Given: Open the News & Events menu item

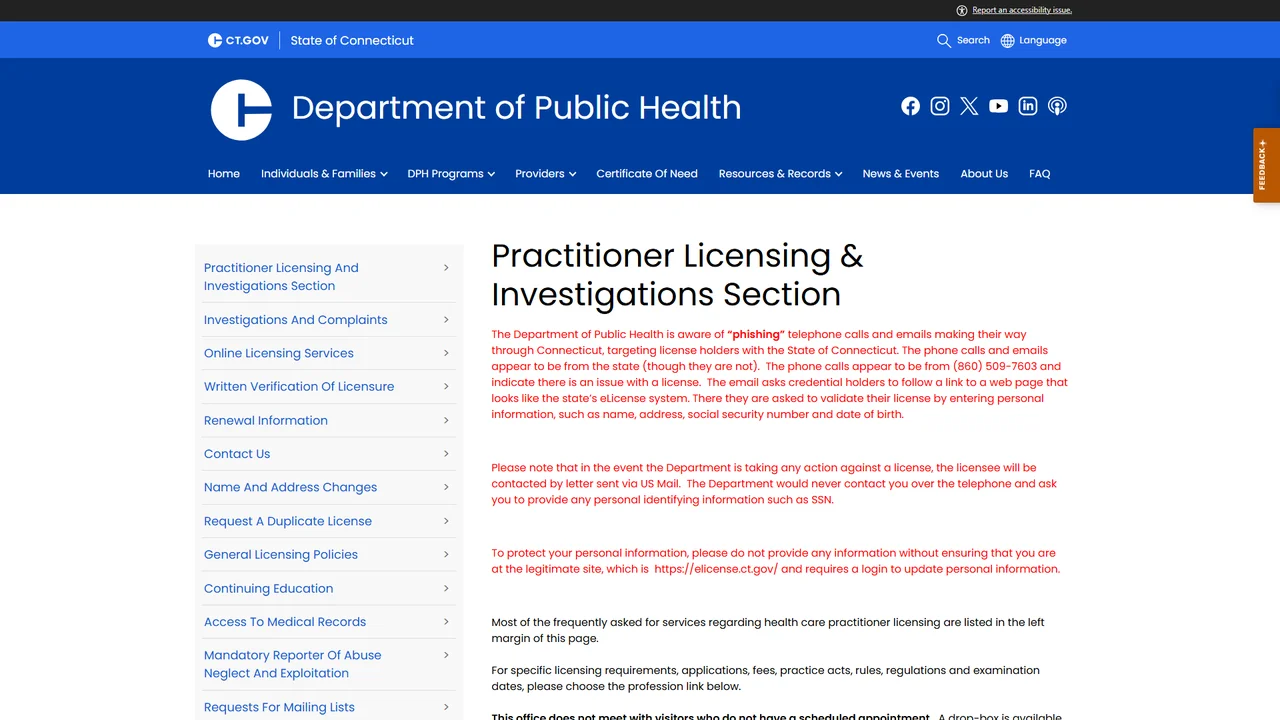Looking at the screenshot, I should 901,174.
